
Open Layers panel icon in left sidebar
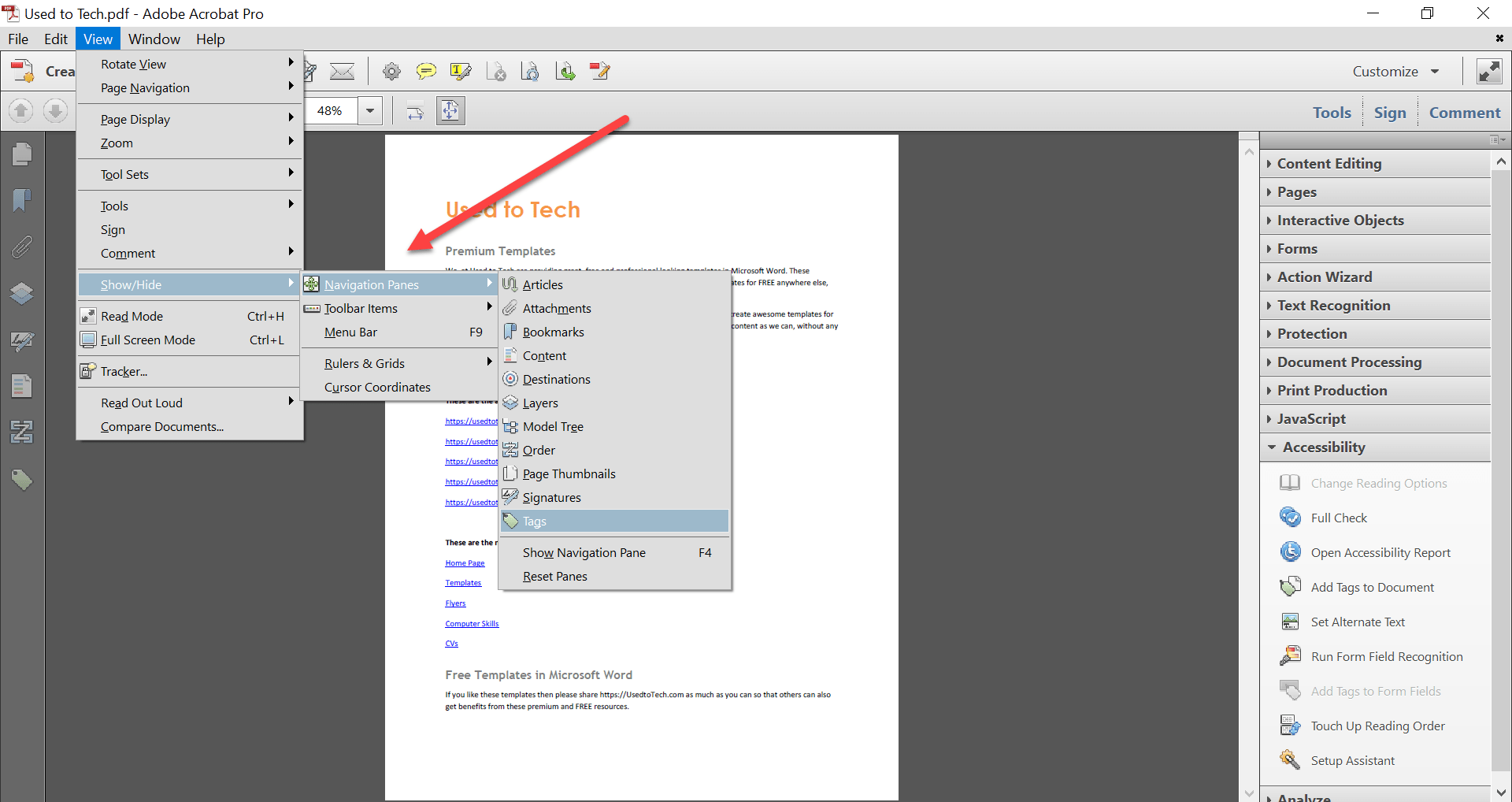pos(22,294)
